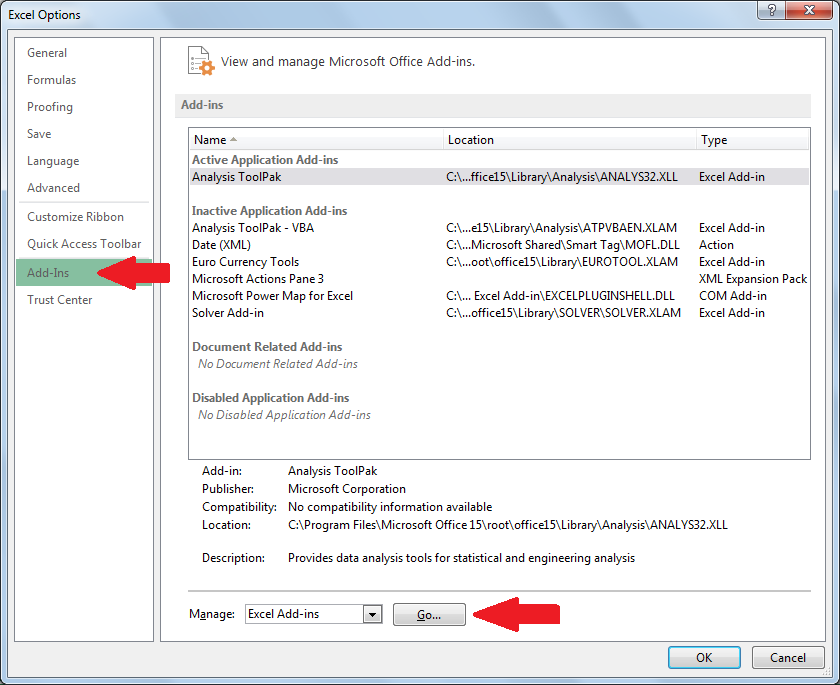The image size is (840, 685).
Task: Select Analysis ToolPak active add-in
Action: [x=499, y=177]
